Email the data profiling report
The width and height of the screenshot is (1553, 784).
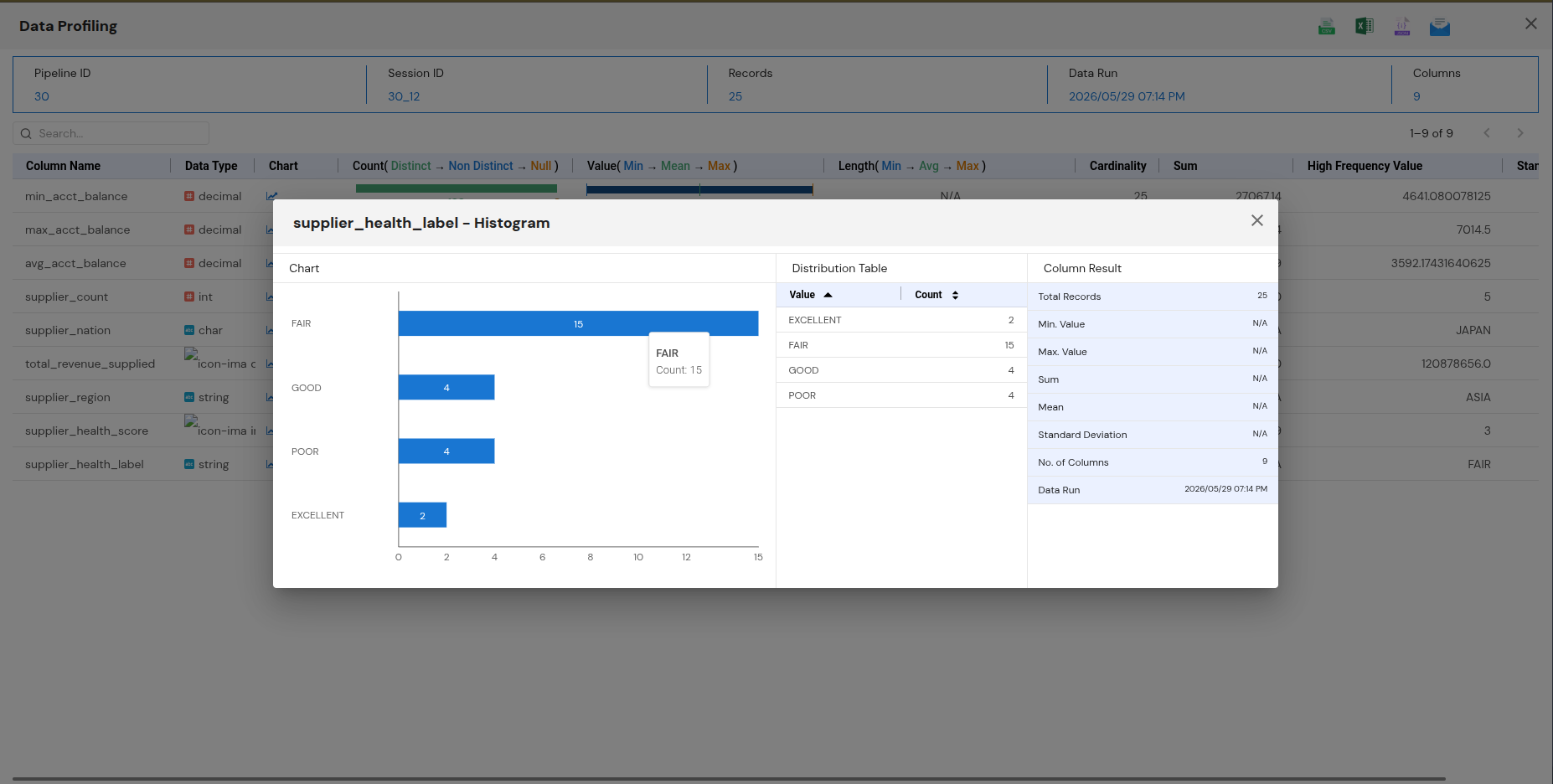pos(1440,27)
